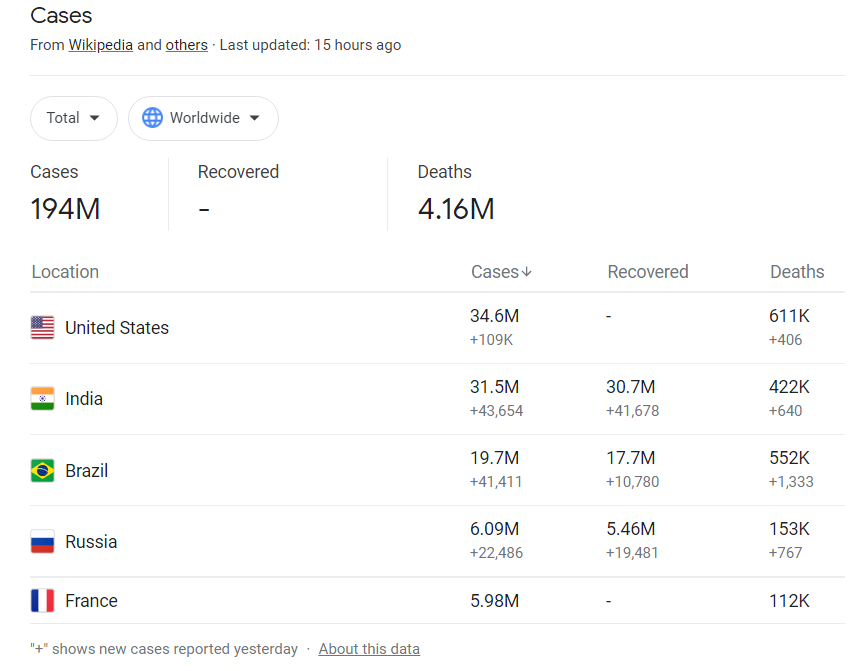Select the Russia row name

coord(91,542)
